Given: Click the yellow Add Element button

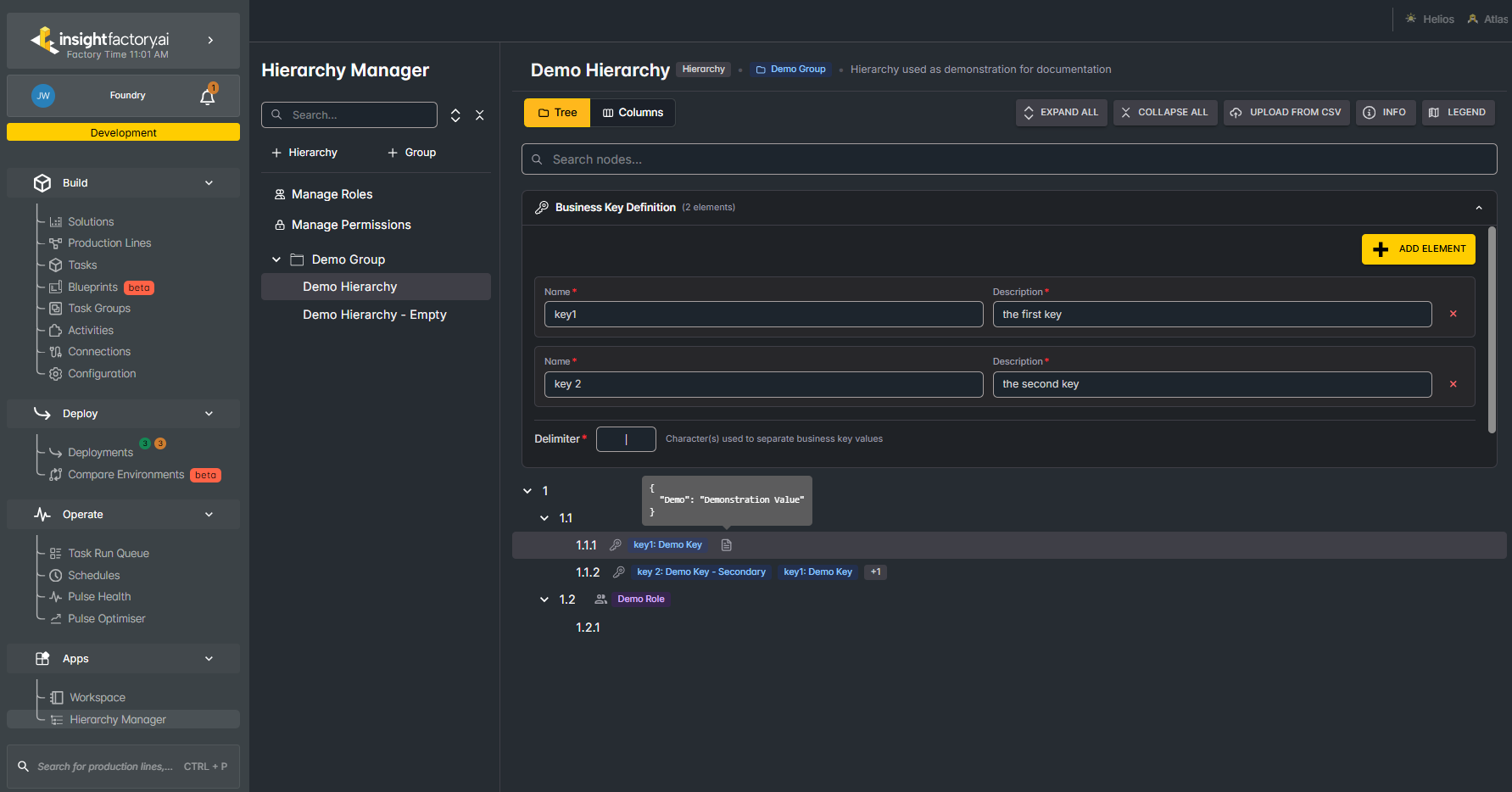Looking at the screenshot, I should [1419, 249].
